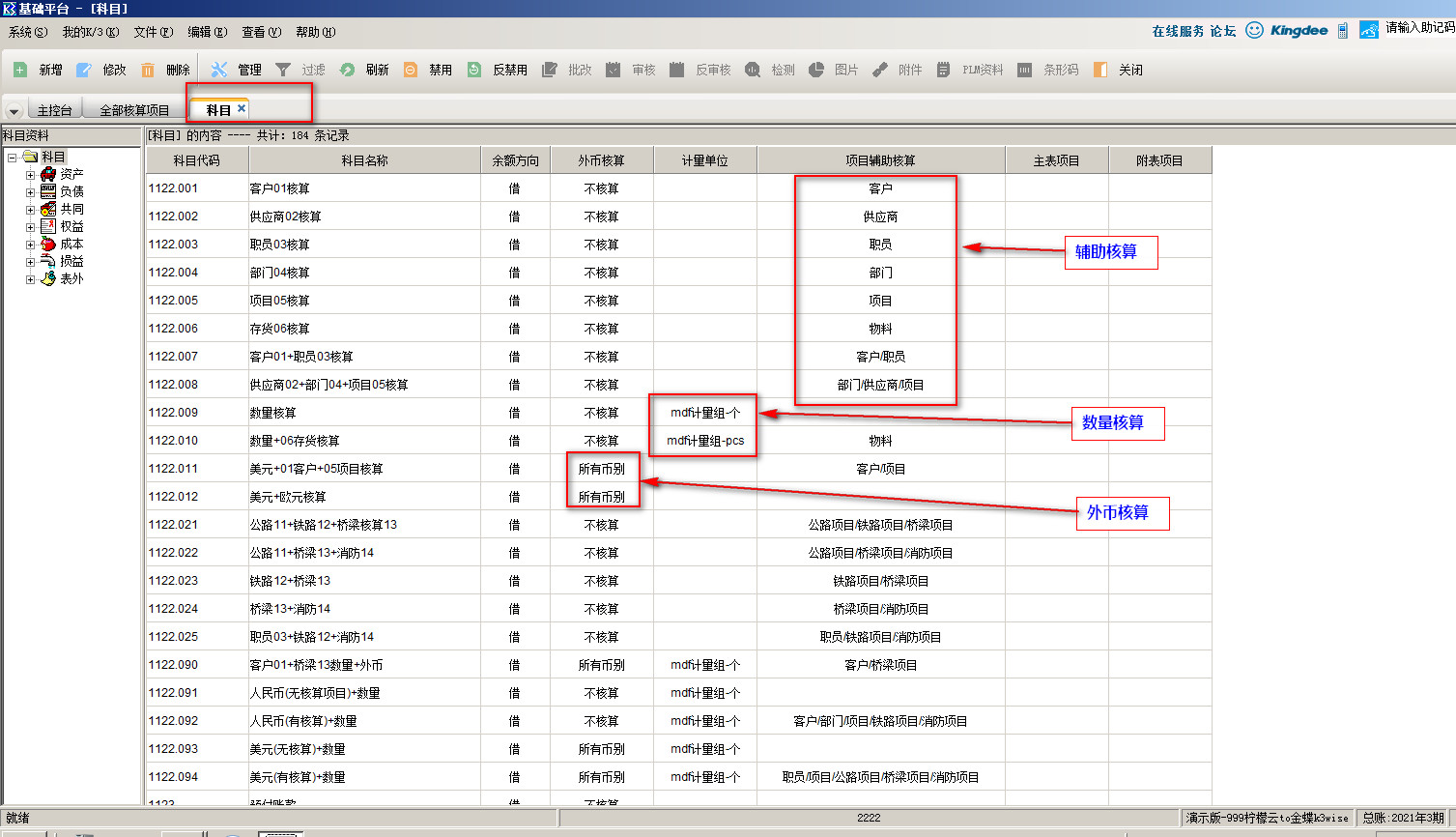Open the 文件(F) menu

tap(153, 32)
